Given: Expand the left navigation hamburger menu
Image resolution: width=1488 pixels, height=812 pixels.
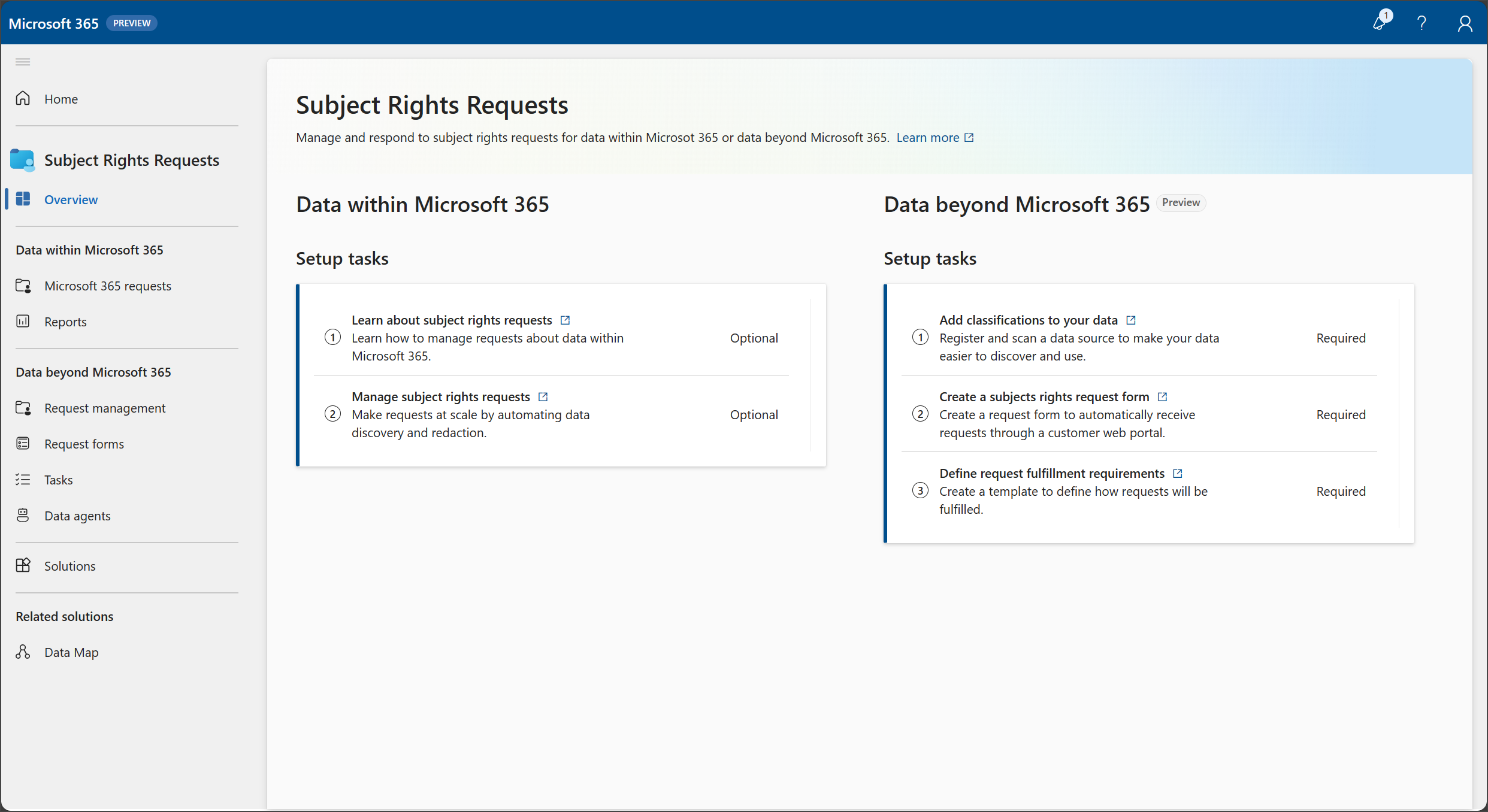Looking at the screenshot, I should (22, 61).
